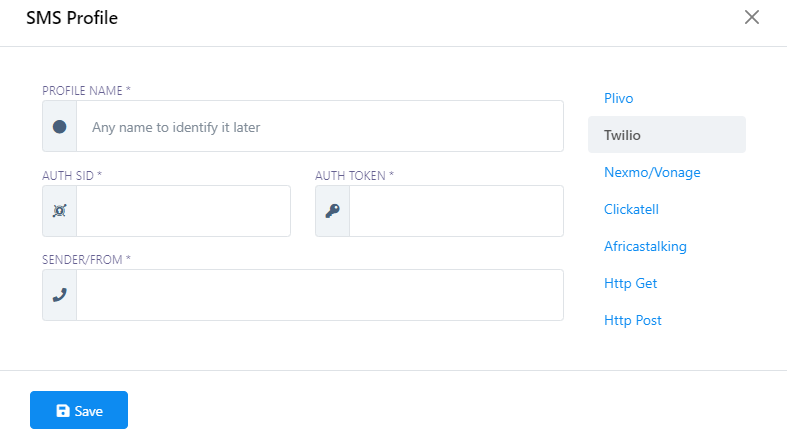Click the PROFILE NAME field label
The width and height of the screenshot is (787, 436).
click(86, 90)
